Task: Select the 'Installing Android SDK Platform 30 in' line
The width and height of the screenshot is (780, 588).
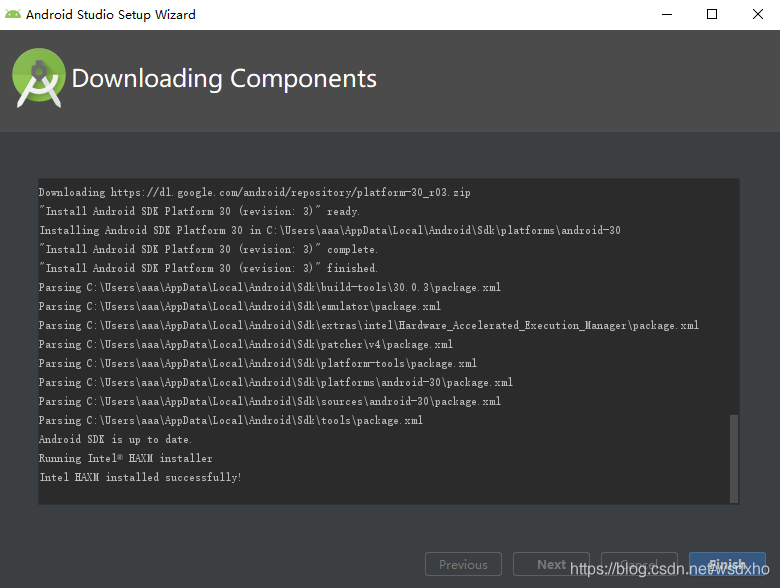Action: point(330,230)
